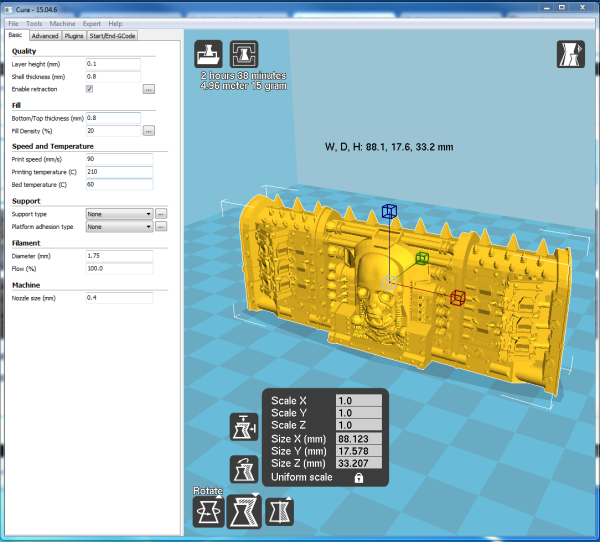Open Support type settings ellipsis button
The width and height of the screenshot is (600, 542).
click(161, 214)
